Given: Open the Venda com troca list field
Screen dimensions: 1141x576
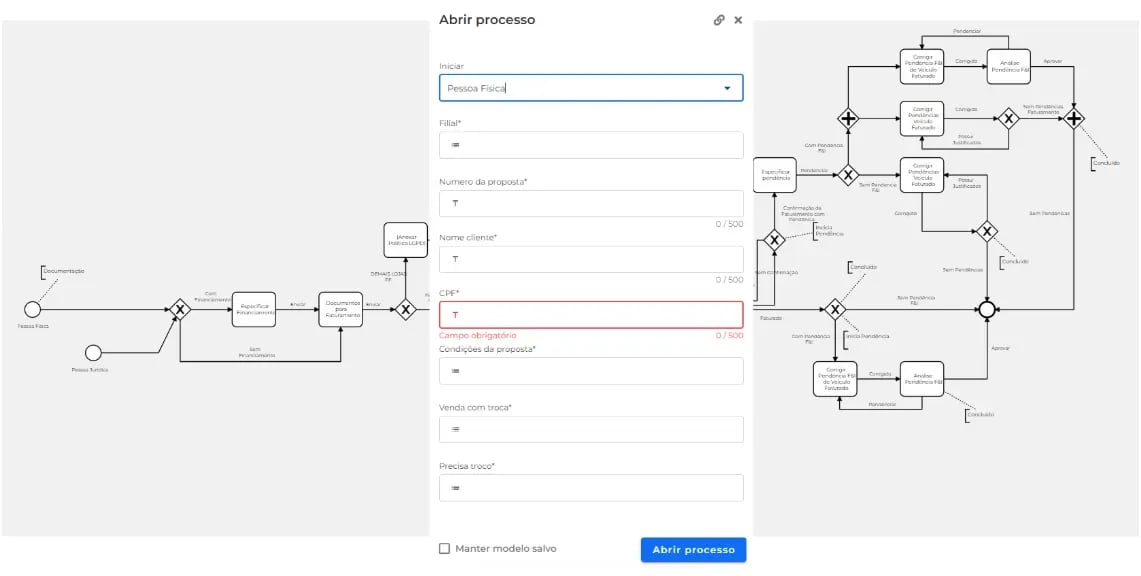Looking at the screenshot, I should point(591,429).
